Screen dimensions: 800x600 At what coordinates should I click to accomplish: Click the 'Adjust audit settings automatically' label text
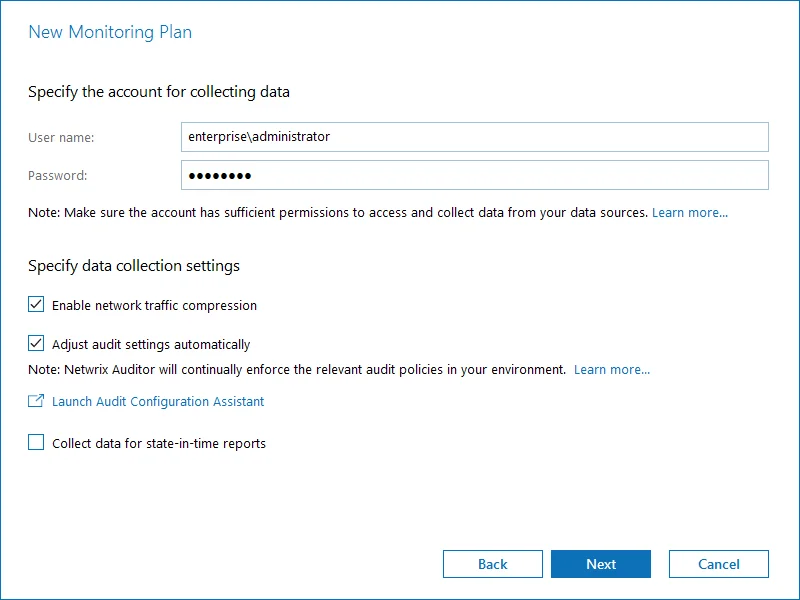151,344
